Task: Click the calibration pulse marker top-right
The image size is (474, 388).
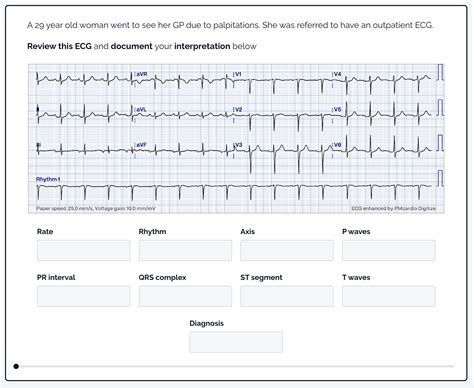Action: (440, 72)
